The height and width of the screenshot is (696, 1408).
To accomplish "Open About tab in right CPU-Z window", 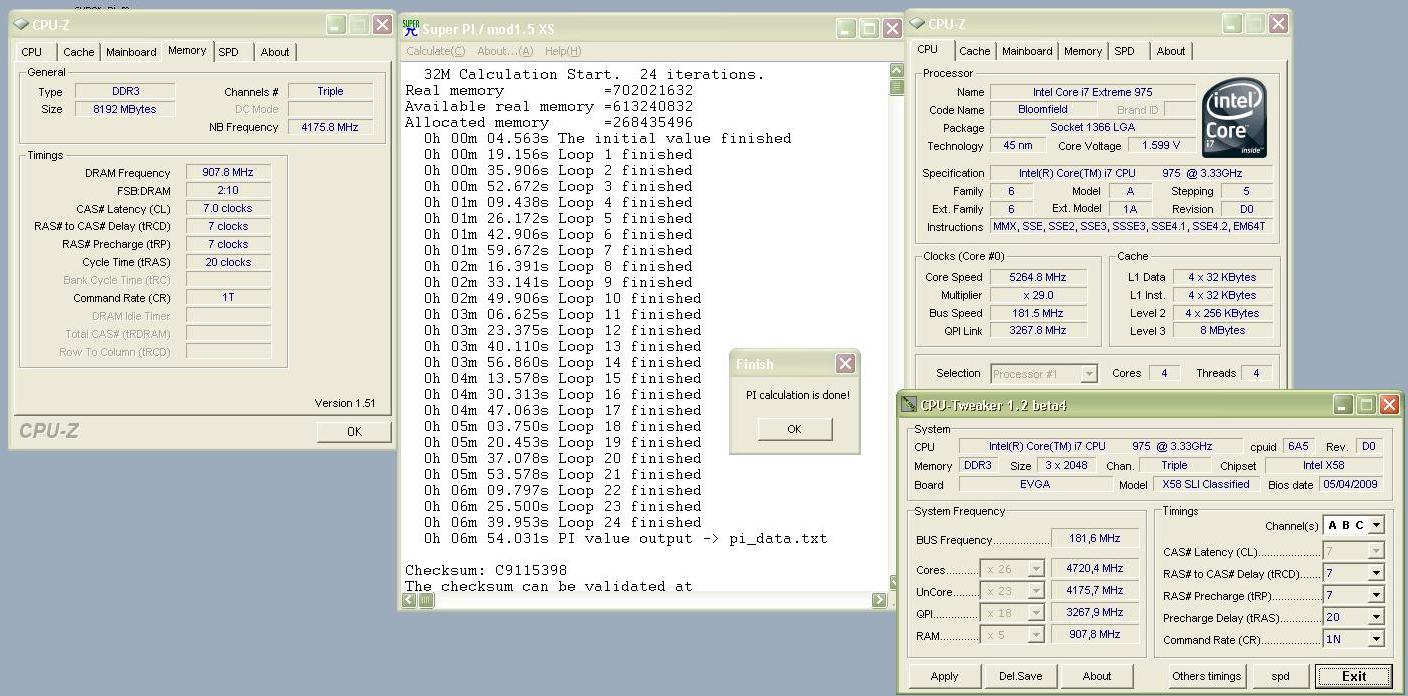I will 1171,51.
